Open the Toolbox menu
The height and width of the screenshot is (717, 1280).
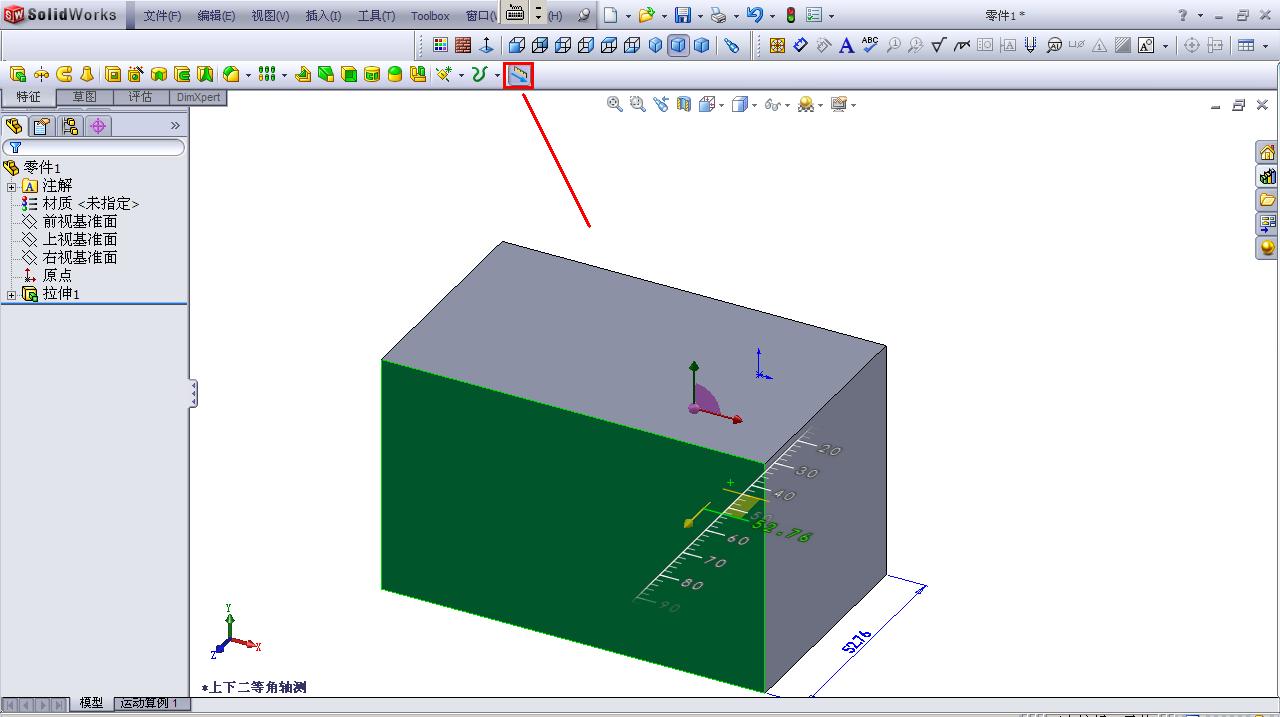pos(430,16)
